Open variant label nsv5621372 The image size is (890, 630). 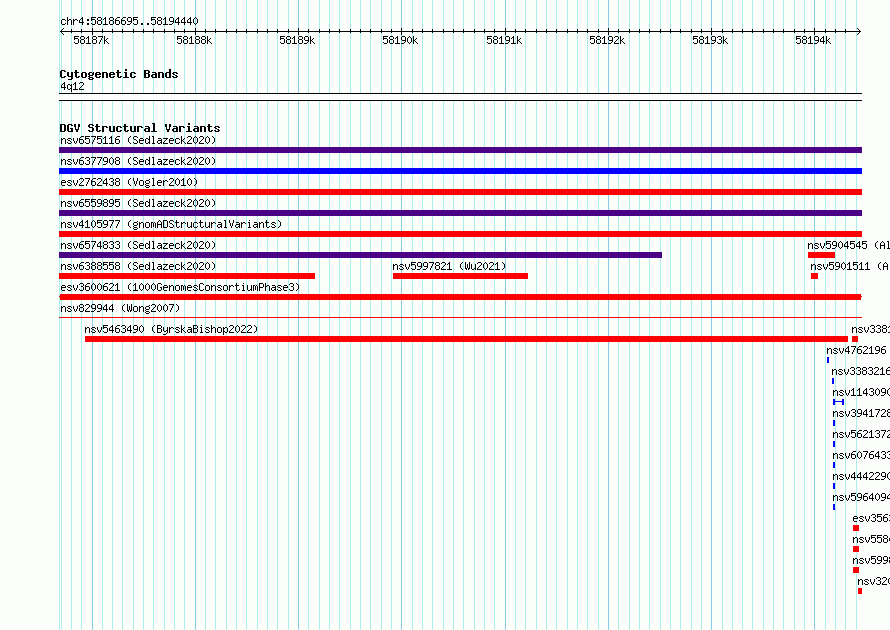point(861,434)
